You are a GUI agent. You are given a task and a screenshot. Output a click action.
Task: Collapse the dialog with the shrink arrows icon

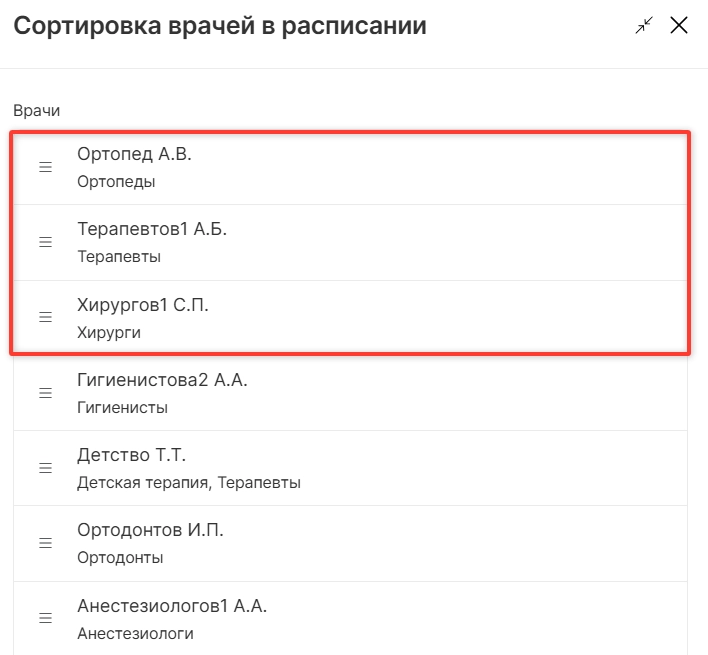coord(644,25)
